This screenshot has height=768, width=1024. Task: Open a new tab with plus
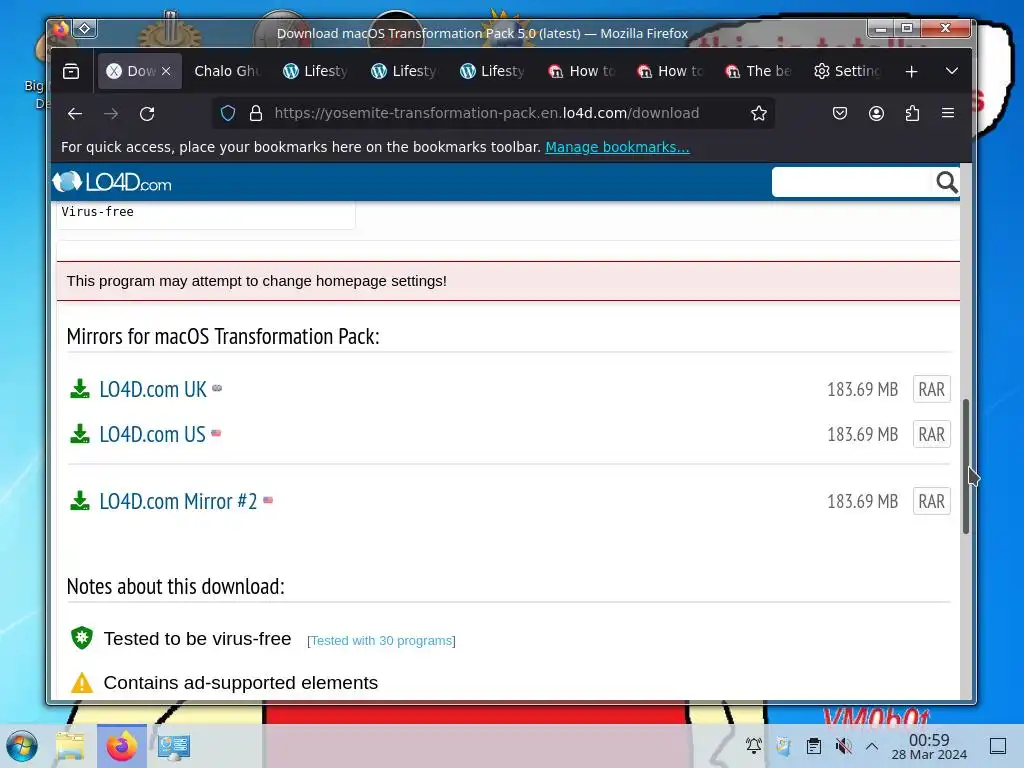912,71
